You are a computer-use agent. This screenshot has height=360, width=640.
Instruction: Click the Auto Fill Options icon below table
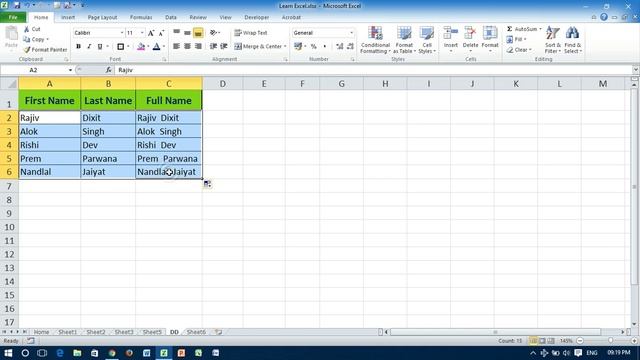point(207,184)
